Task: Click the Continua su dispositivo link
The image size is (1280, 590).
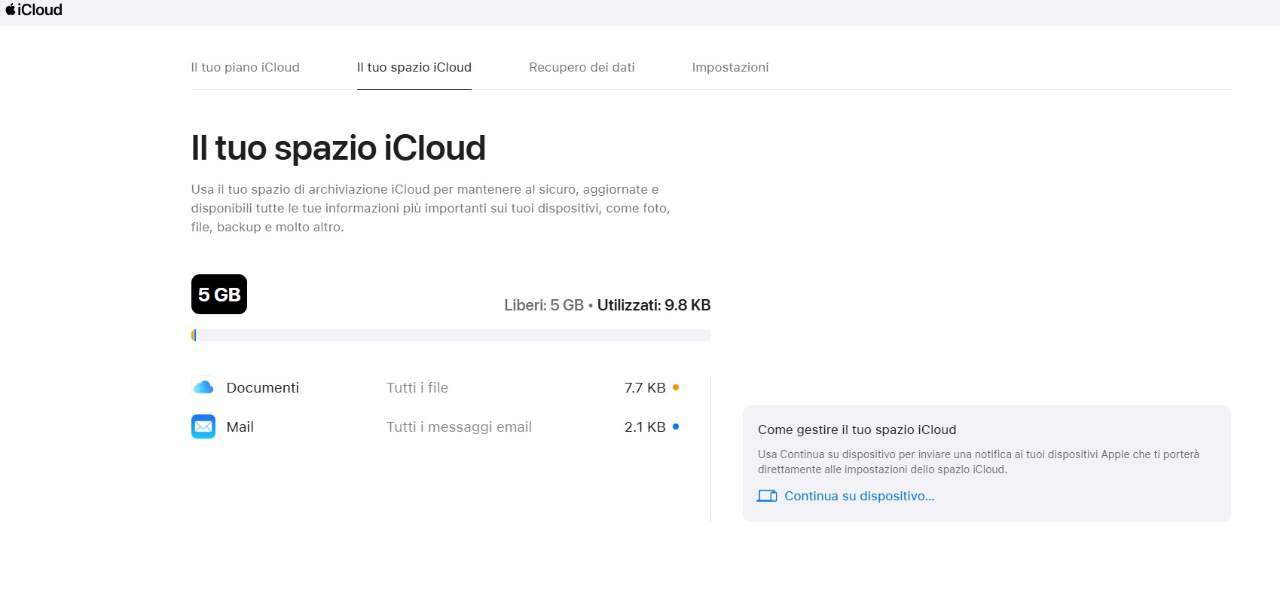Action: [859, 496]
